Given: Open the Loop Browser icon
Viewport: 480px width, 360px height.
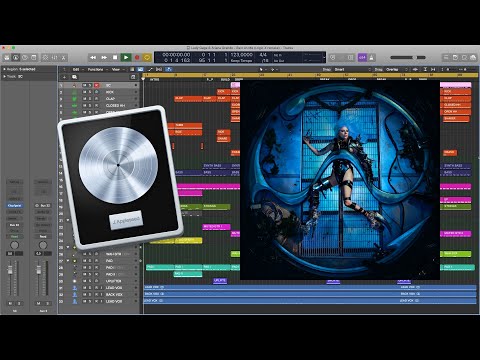Looking at the screenshot, I should click(464, 57).
